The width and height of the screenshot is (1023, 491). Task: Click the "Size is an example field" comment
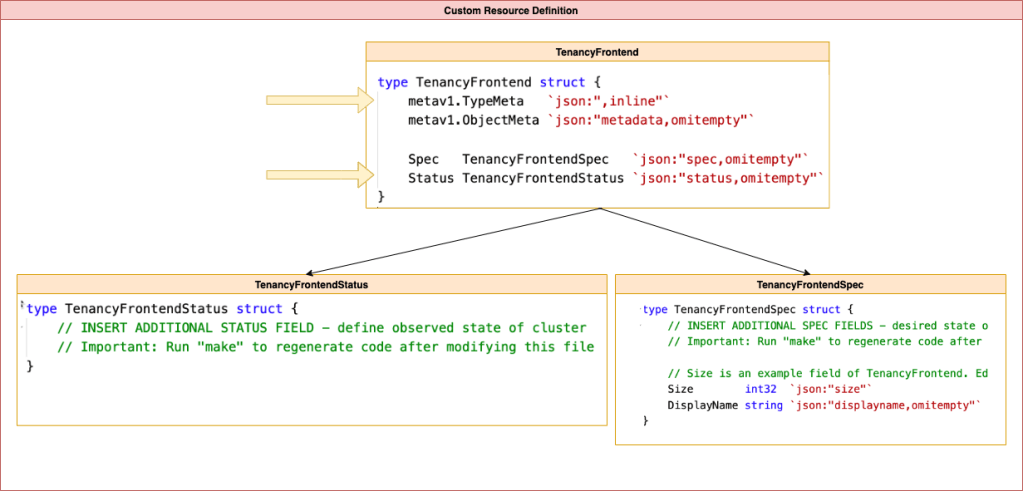pyautogui.click(x=827, y=373)
